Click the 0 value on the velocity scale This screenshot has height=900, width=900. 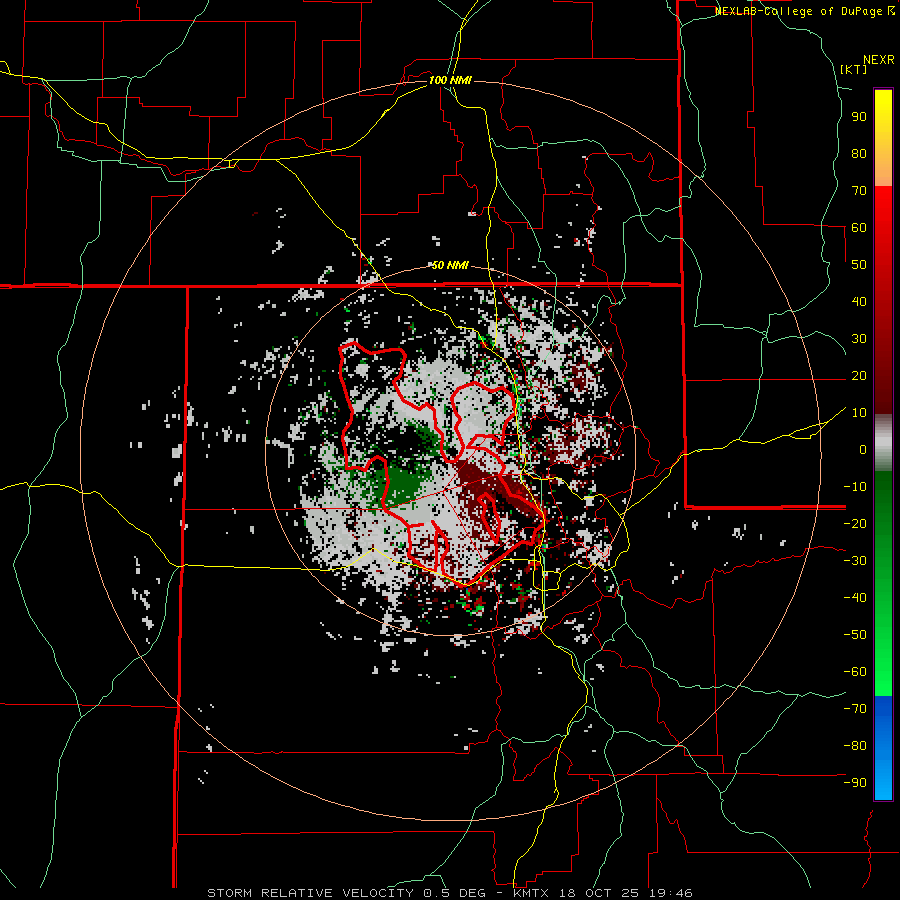(x=863, y=450)
